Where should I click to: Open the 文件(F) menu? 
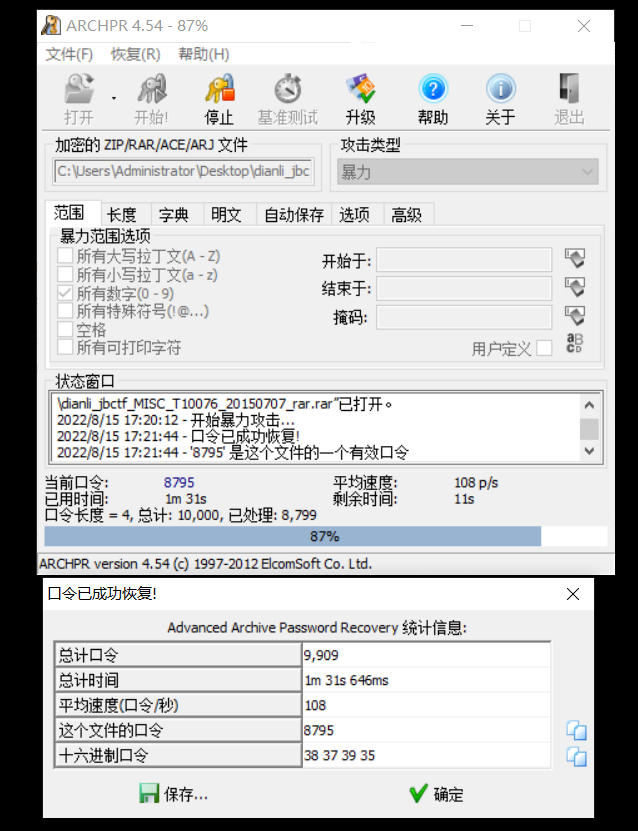coord(69,54)
